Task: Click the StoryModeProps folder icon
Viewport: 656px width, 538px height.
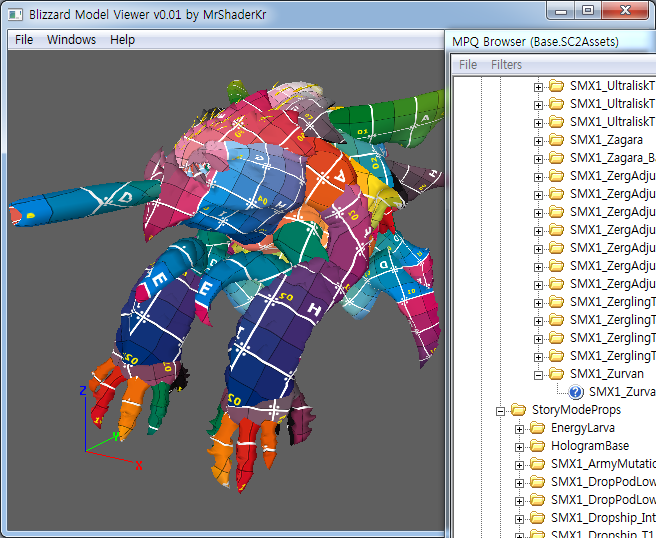Action: (x=518, y=410)
